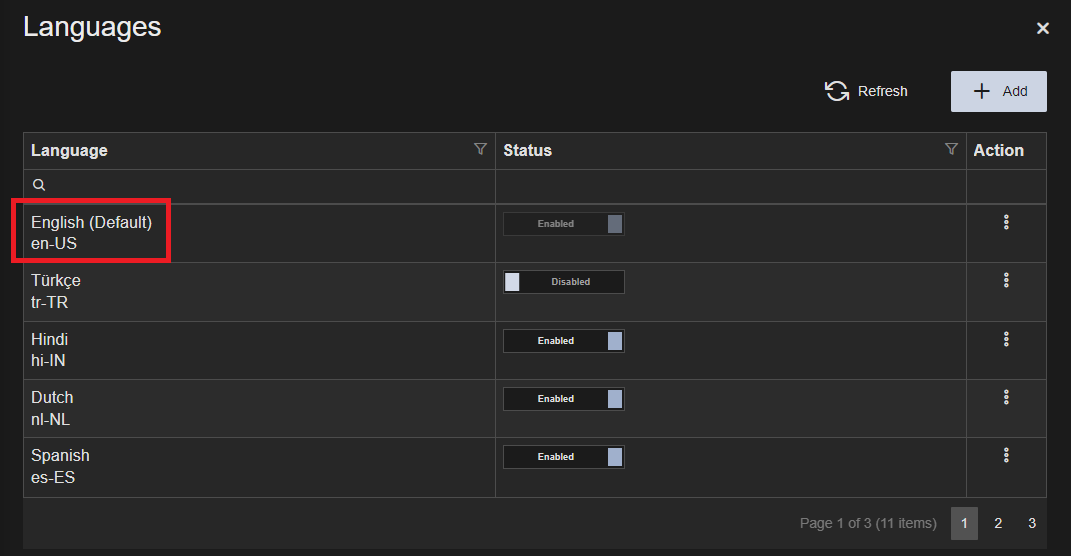Viewport: 1071px width, 556px height.
Task: Sort by the Status column header
Action: click(528, 150)
